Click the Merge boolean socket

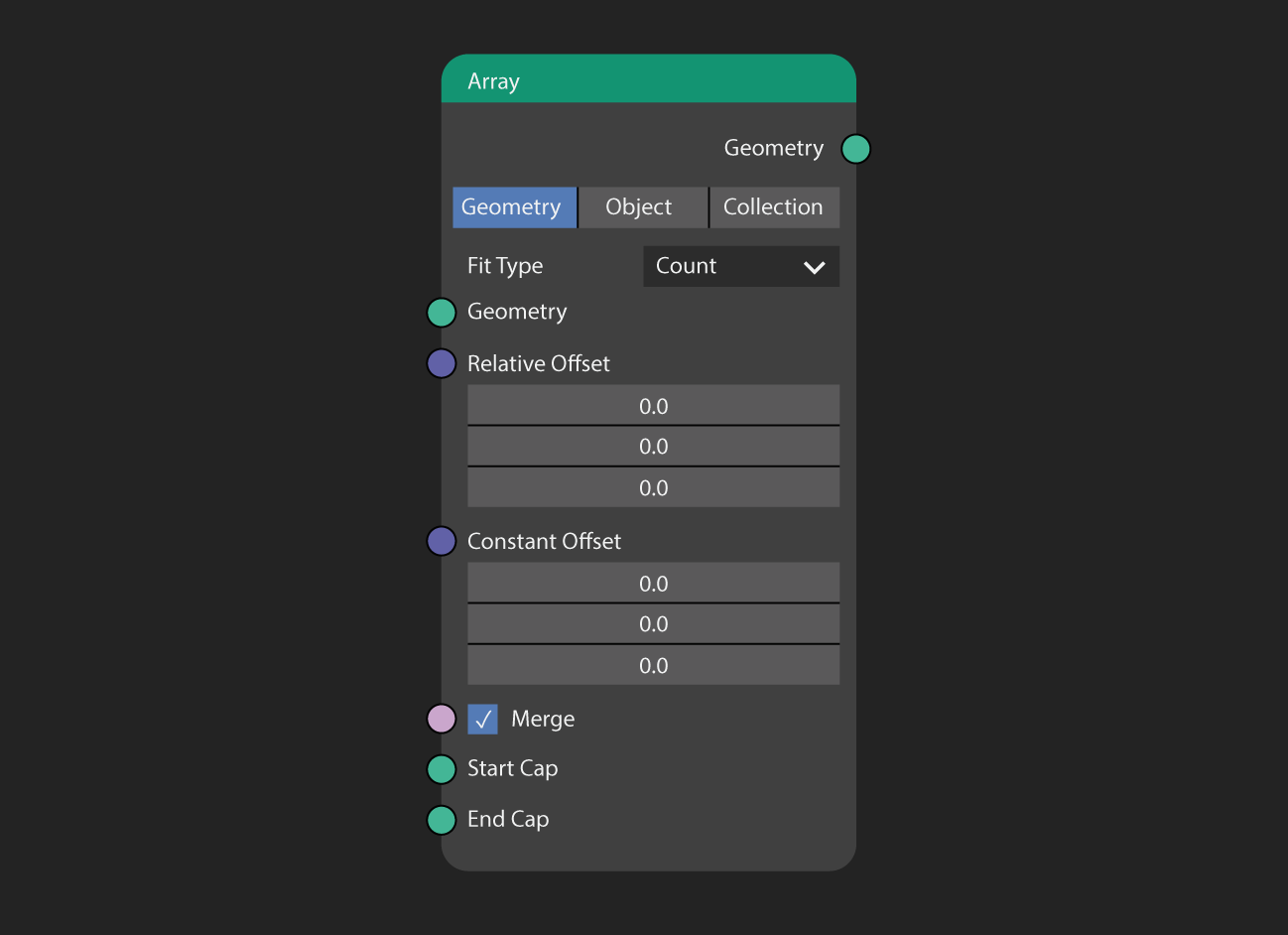pyautogui.click(x=442, y=719)
